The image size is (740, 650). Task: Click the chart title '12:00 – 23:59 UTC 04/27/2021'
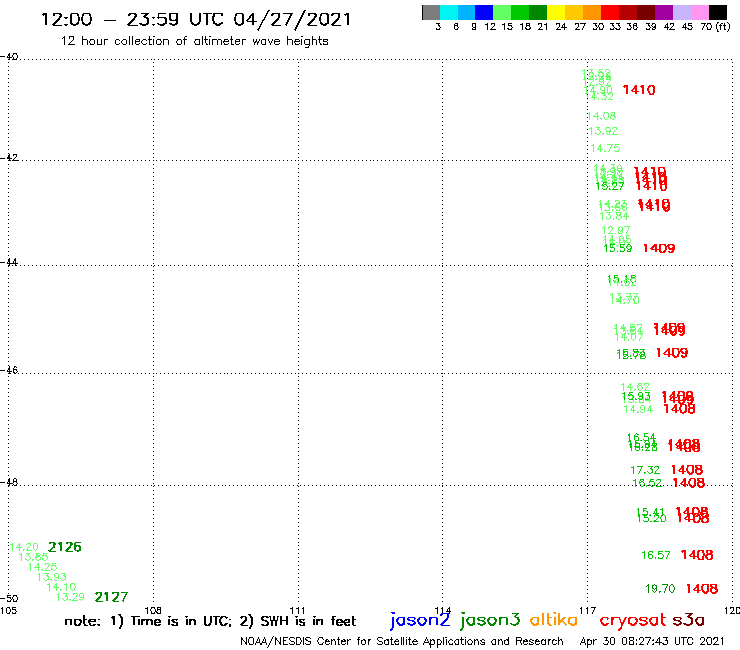[x=196, y=19]
